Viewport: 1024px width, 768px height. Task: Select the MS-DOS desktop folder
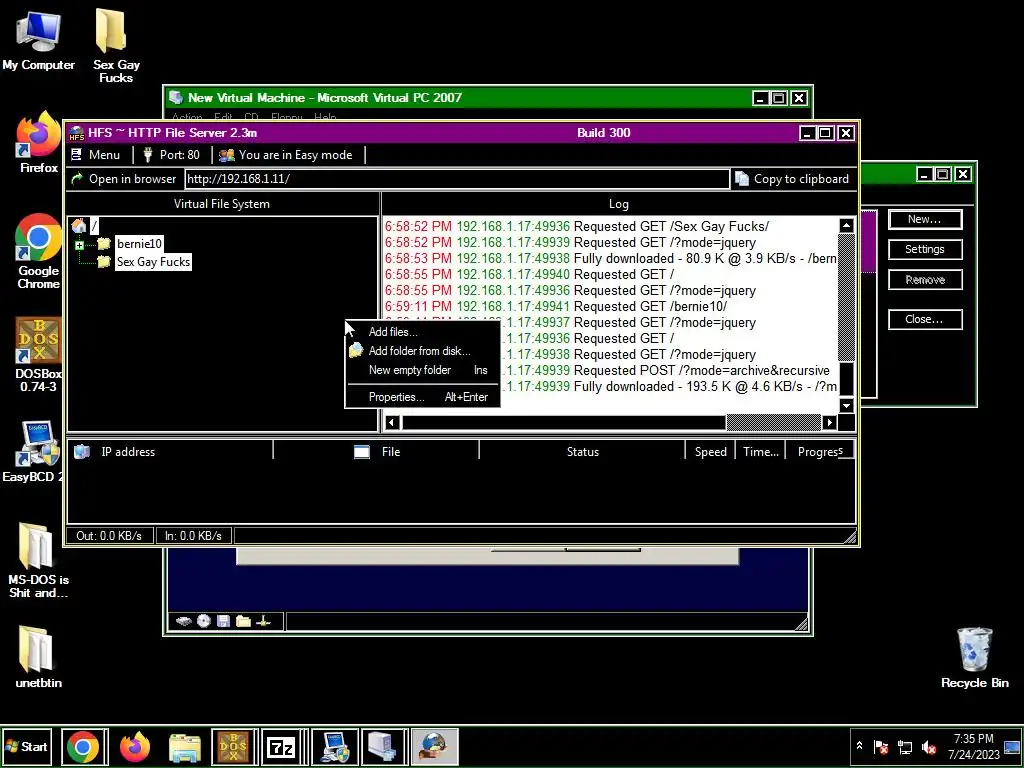[39, 561]
